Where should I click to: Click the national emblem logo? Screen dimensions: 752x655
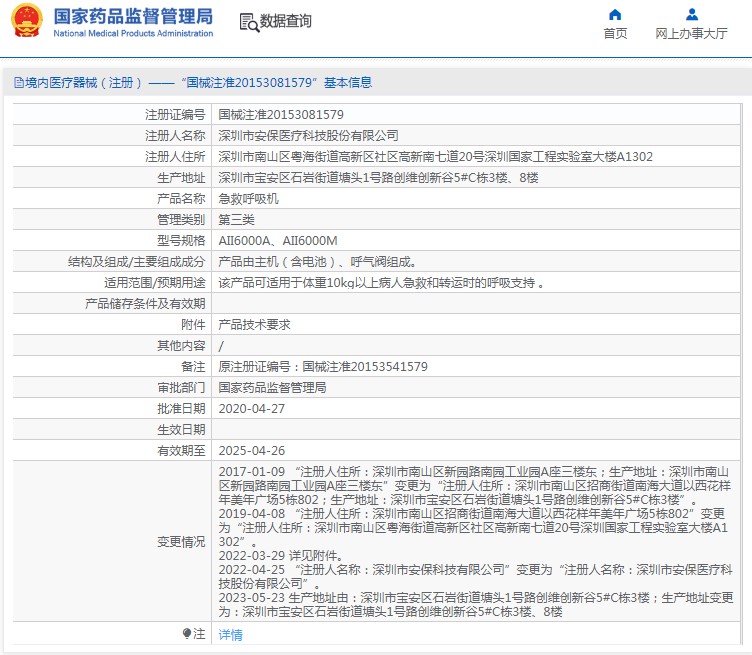[27, 21]
